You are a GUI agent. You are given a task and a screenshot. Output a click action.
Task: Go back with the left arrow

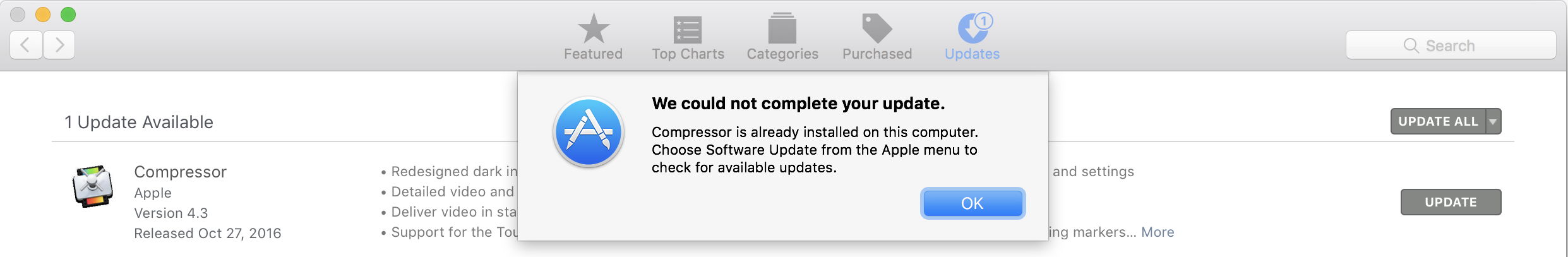[x=26, y=45]
